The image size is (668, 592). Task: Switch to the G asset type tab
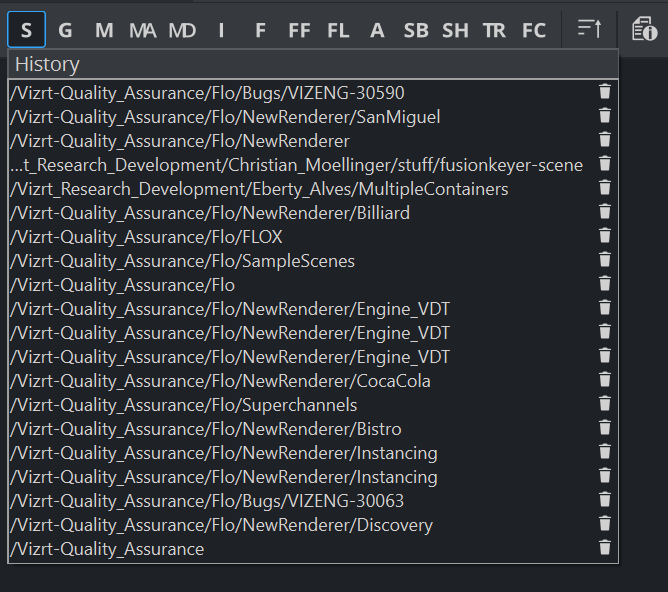[x=65, y=30]
